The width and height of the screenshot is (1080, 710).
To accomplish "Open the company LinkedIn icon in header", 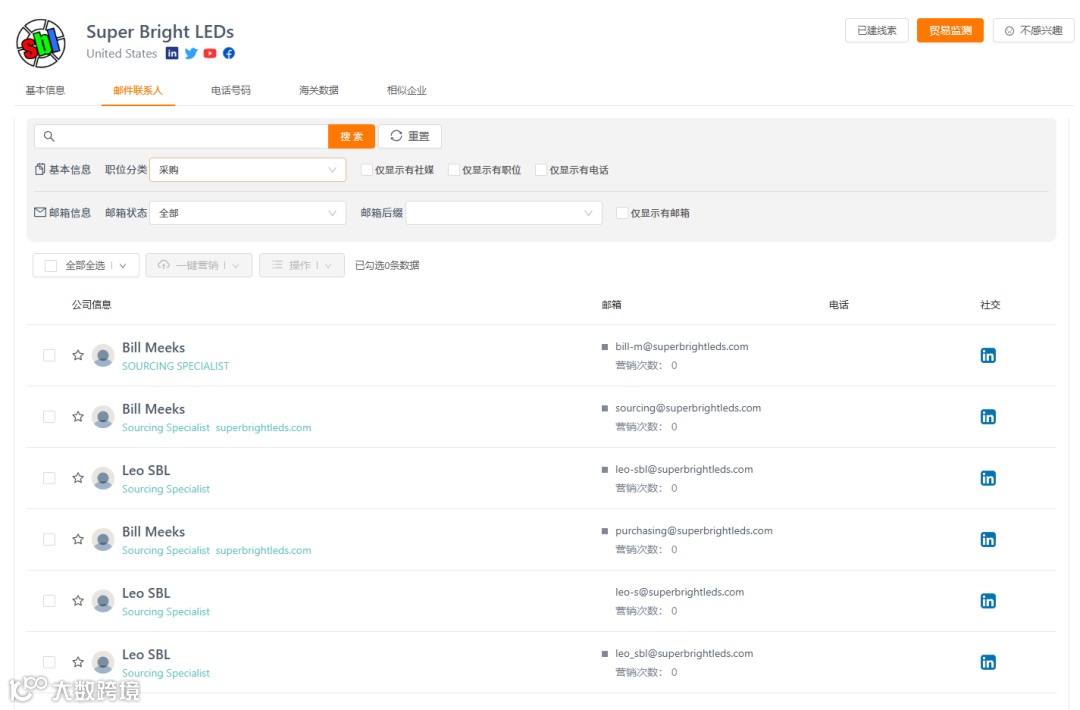I will (x=172, y=53).
